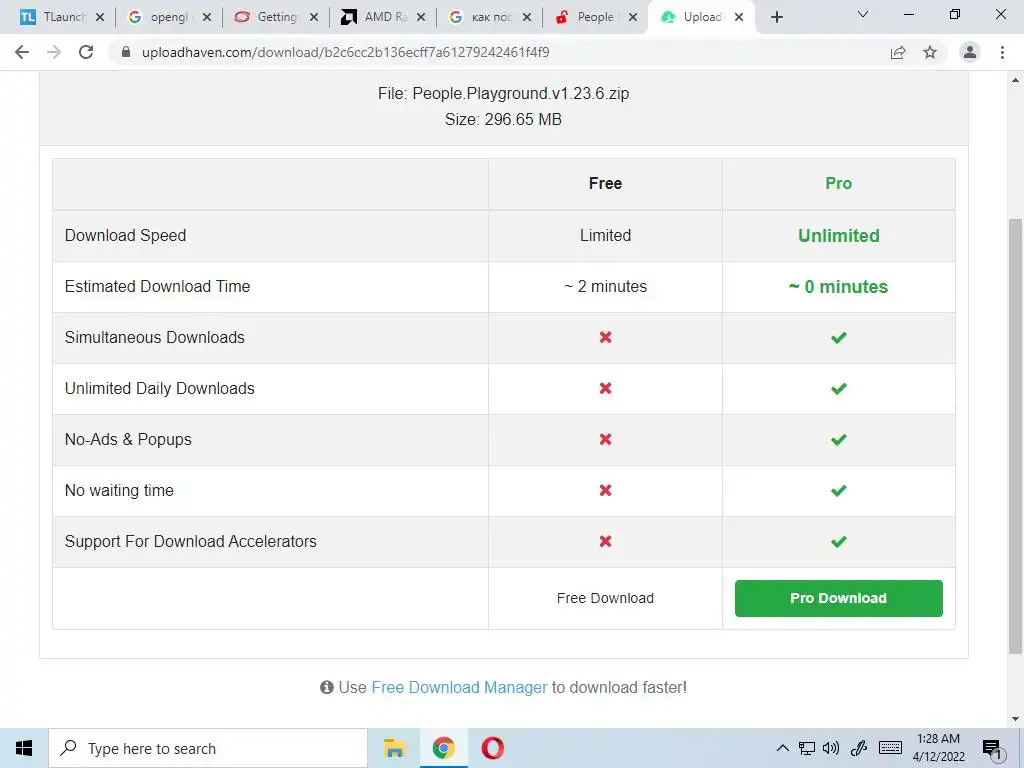Click the Limited speed cell

coord(605,235)
